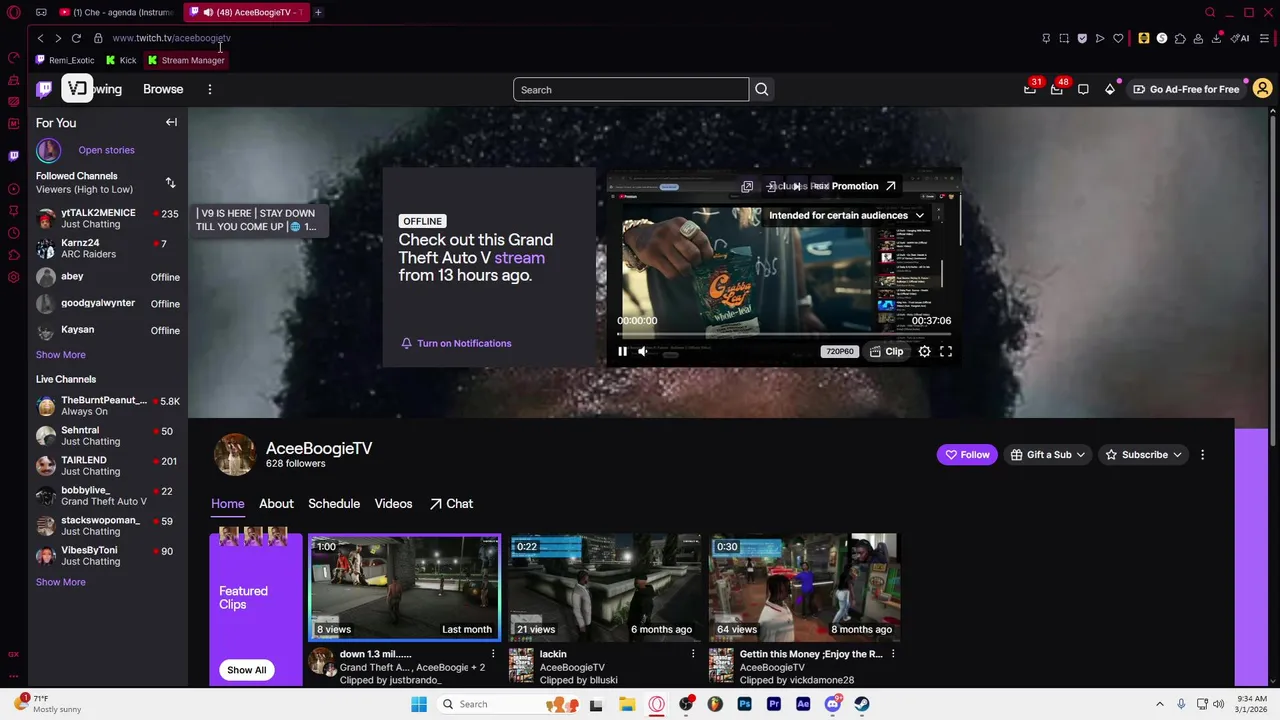Sort followed channels using arrows icon
The width and height of the screenshot is (1280, 720).
170,183
